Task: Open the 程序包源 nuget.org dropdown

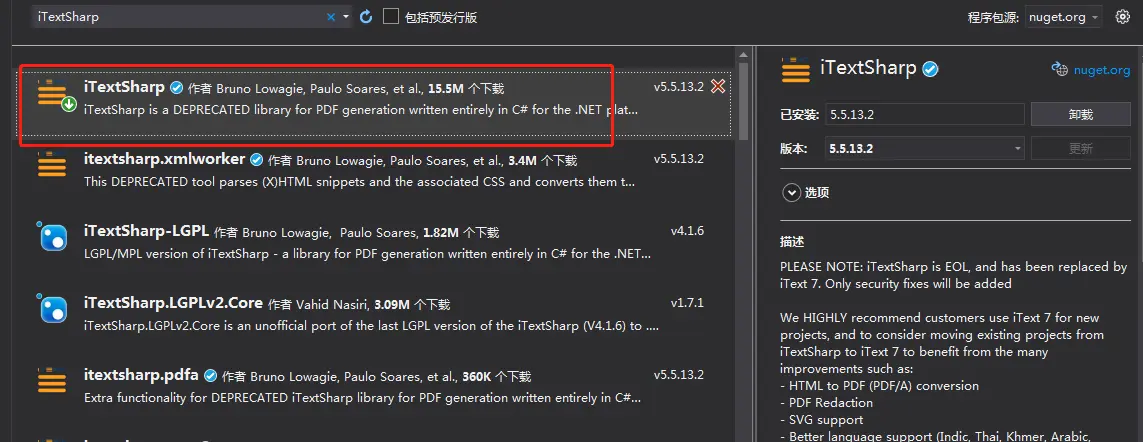Action: pos(1063,17)
